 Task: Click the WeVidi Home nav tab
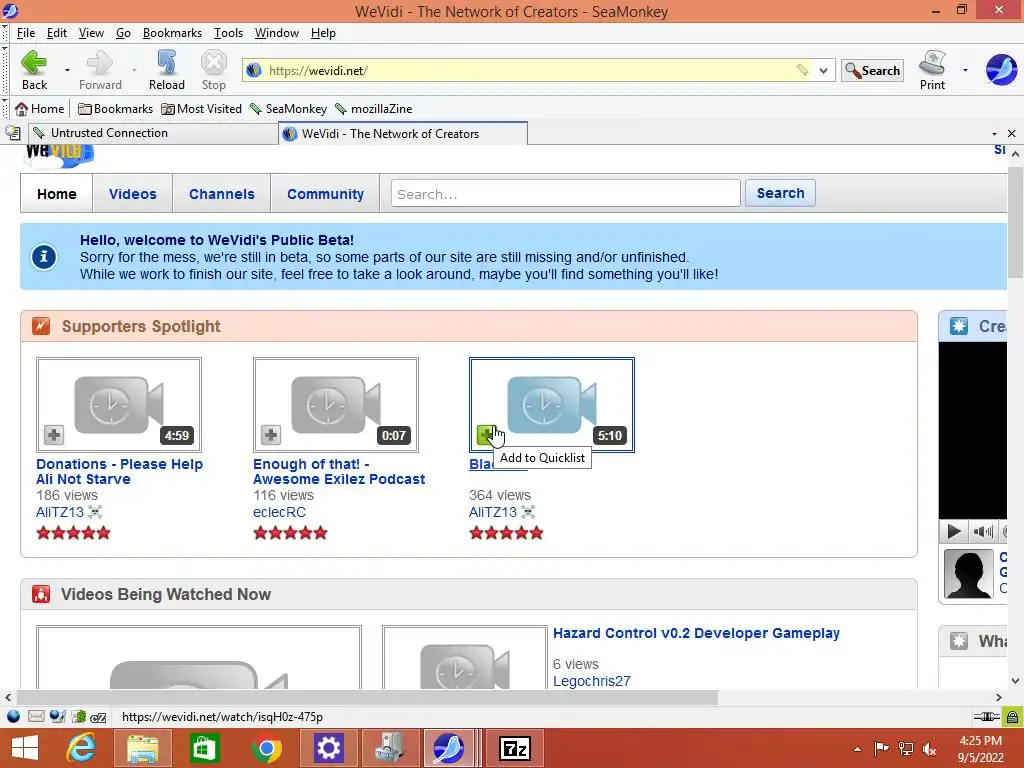pyautogui.click(x=56, y=193)
